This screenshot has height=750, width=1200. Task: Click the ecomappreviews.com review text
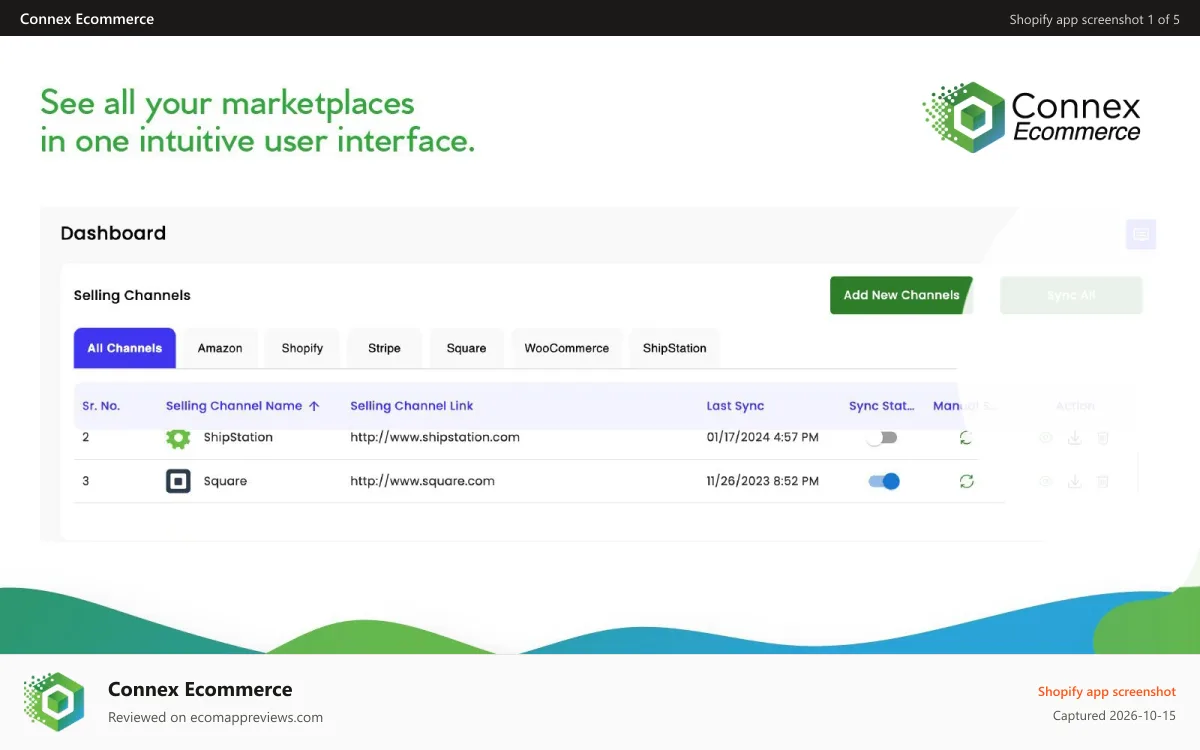click(x=215, y=717)
